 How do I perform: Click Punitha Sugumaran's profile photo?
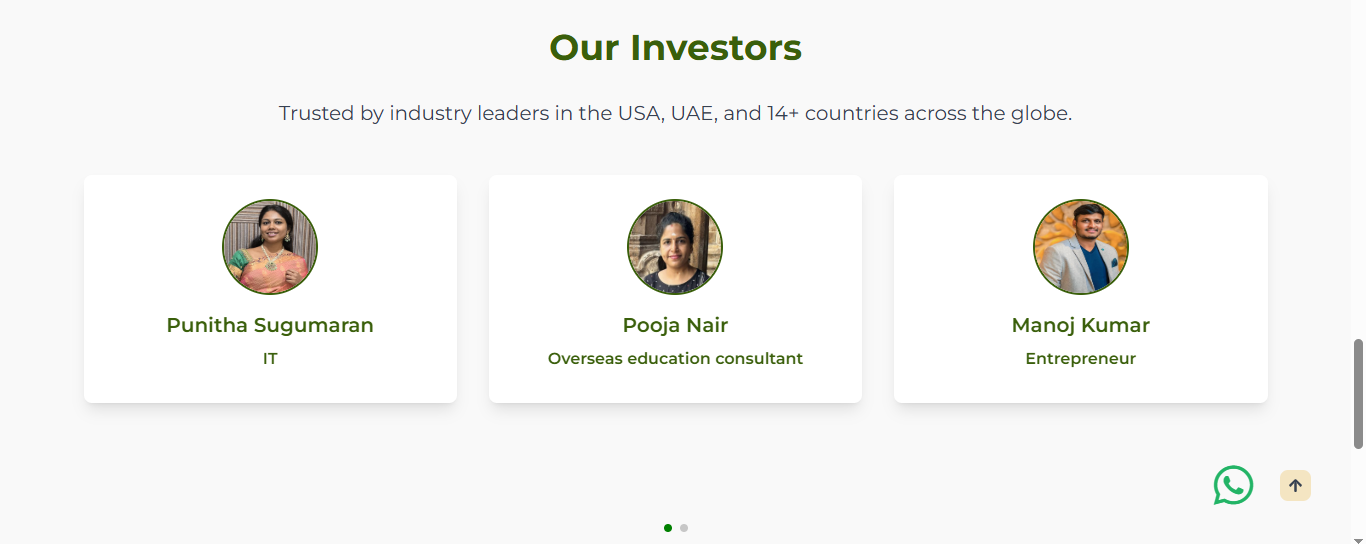click(270, 246)
